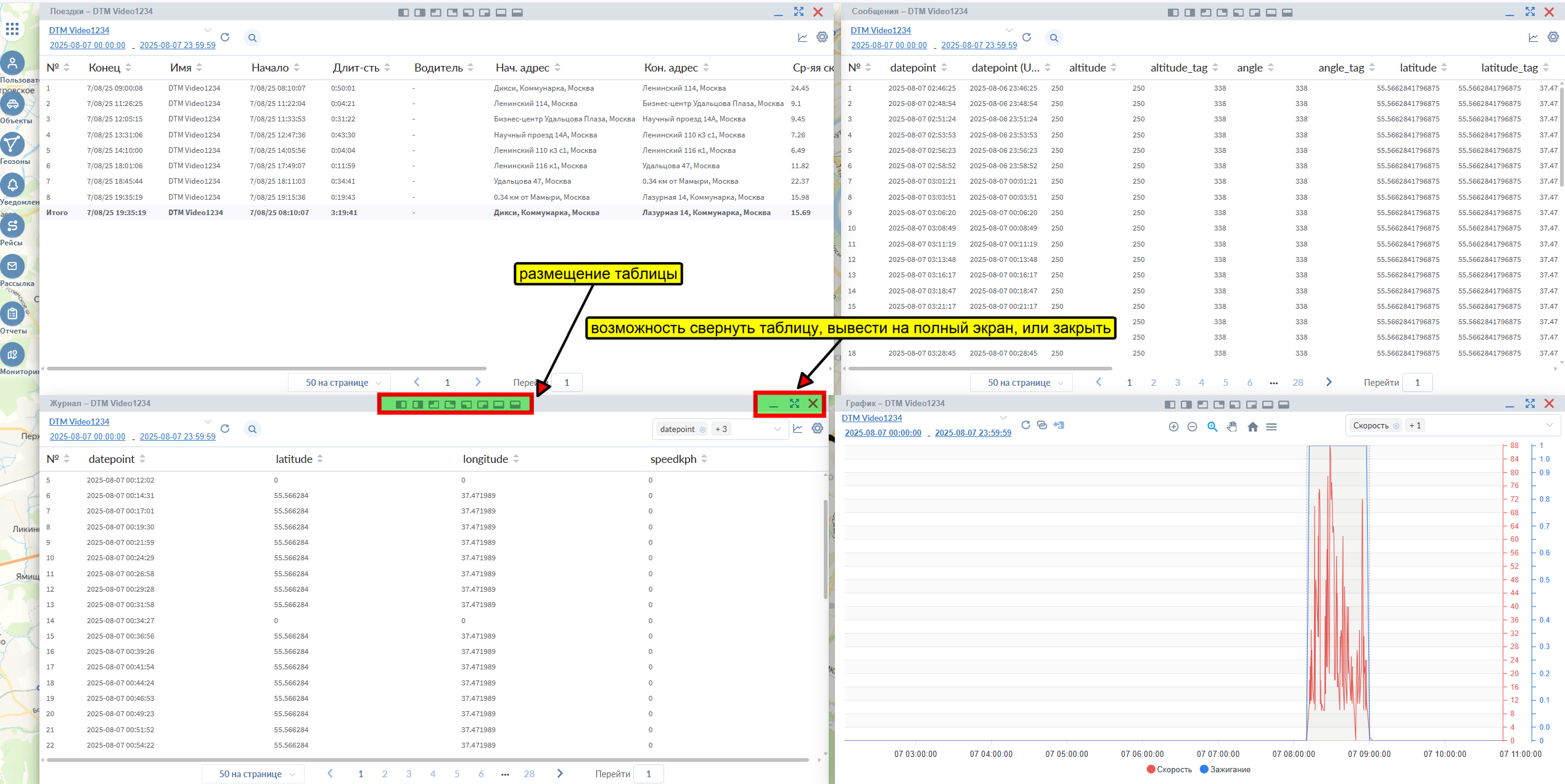Screen dimensions: 1565x784
Task: Expand DTM Video1234 object selector in Сообщения
Action: [1009, 30]
